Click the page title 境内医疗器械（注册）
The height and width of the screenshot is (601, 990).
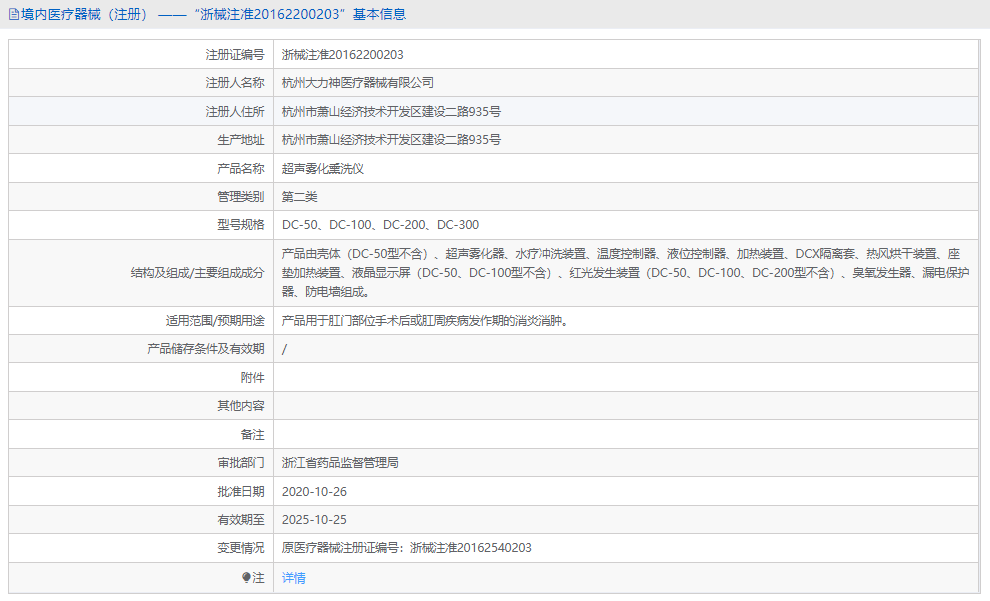(x=85, y=15)
